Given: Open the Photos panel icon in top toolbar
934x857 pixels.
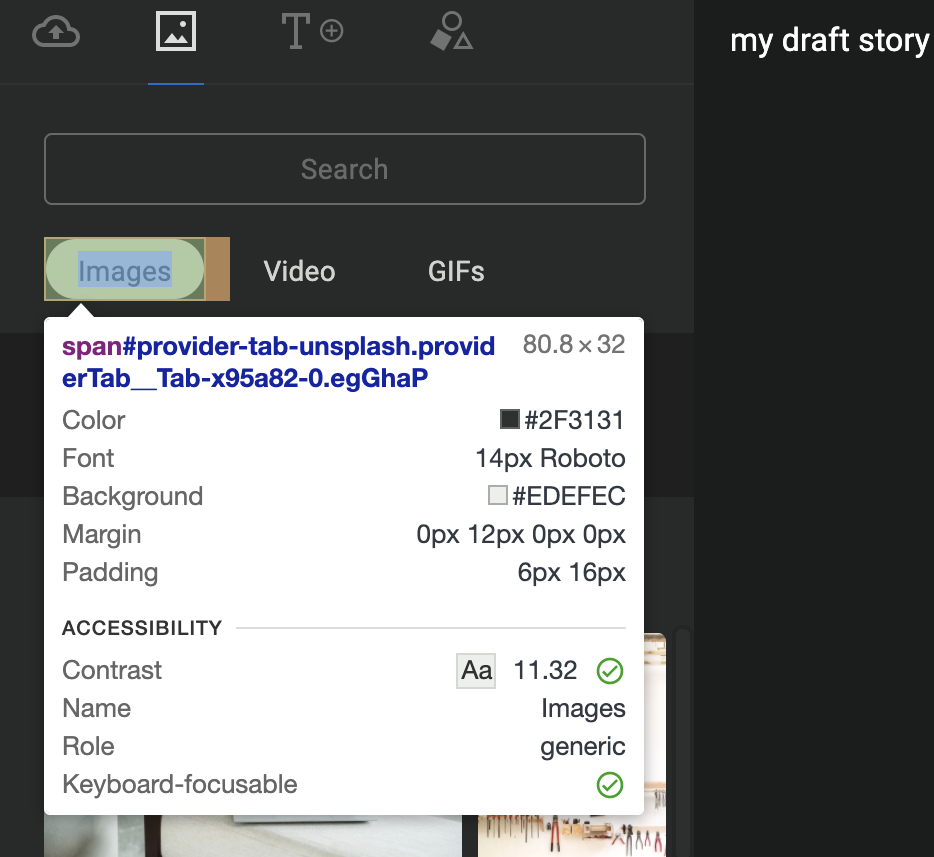Looking at the screenshot, I should (177, 31).
